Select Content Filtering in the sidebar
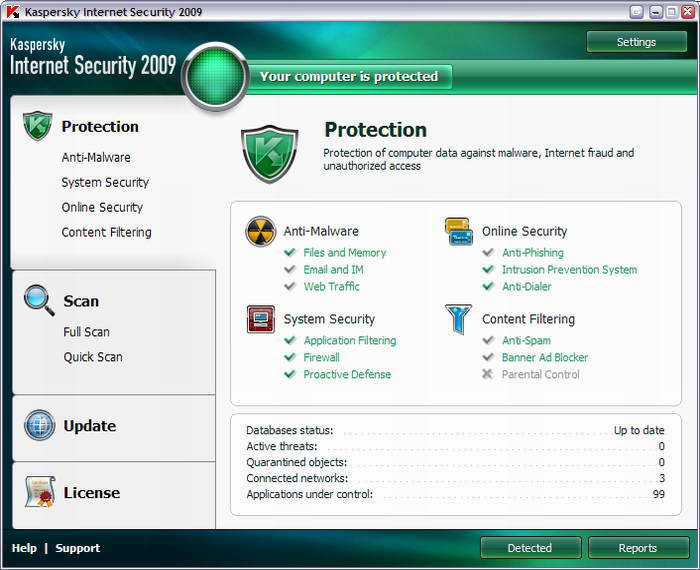The width and height of the screenshot is (700, 570). coord(107,233)
